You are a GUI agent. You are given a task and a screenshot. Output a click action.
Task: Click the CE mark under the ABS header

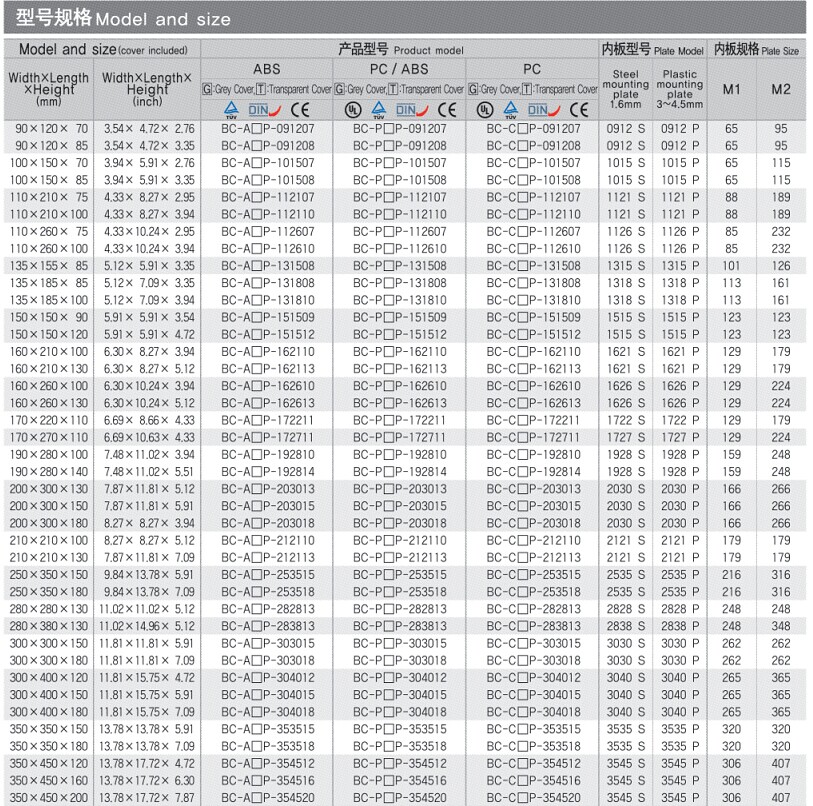(300, 110)
